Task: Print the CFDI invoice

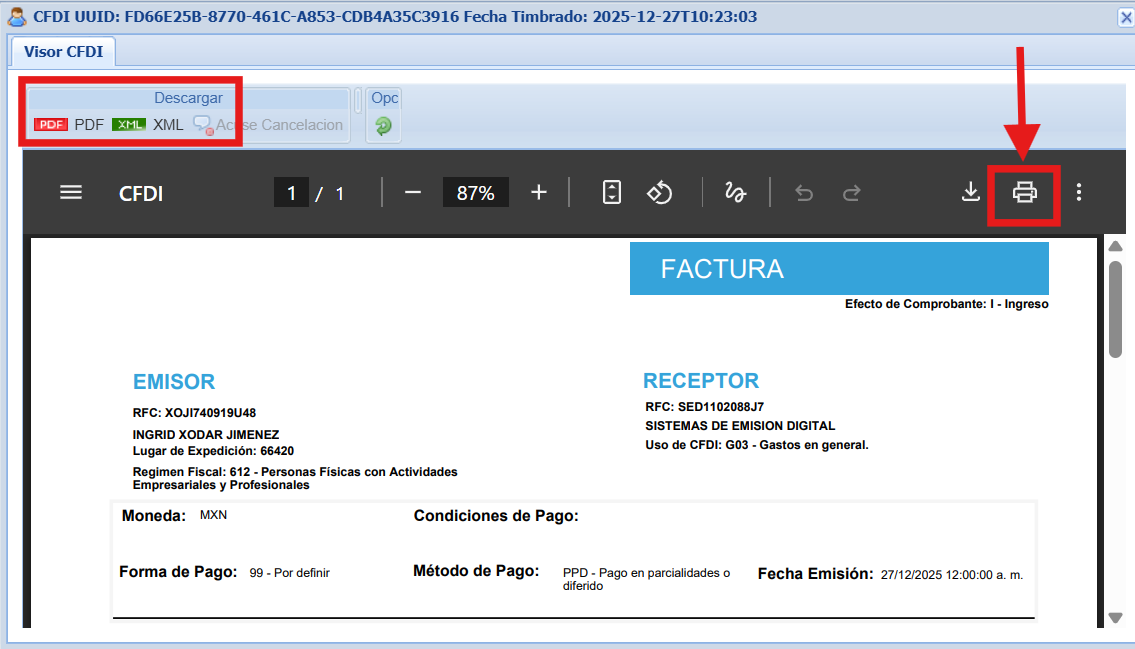Action: [1025, 192]
